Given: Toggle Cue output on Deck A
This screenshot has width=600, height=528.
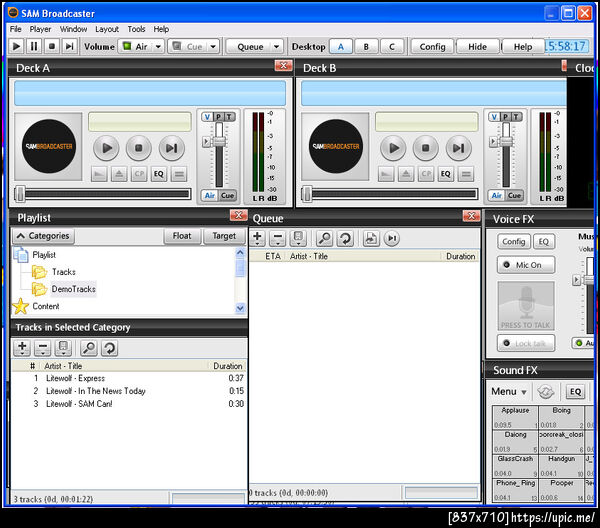Looking at the screenshot, I should pyautogui.click(x=228, y=196).
